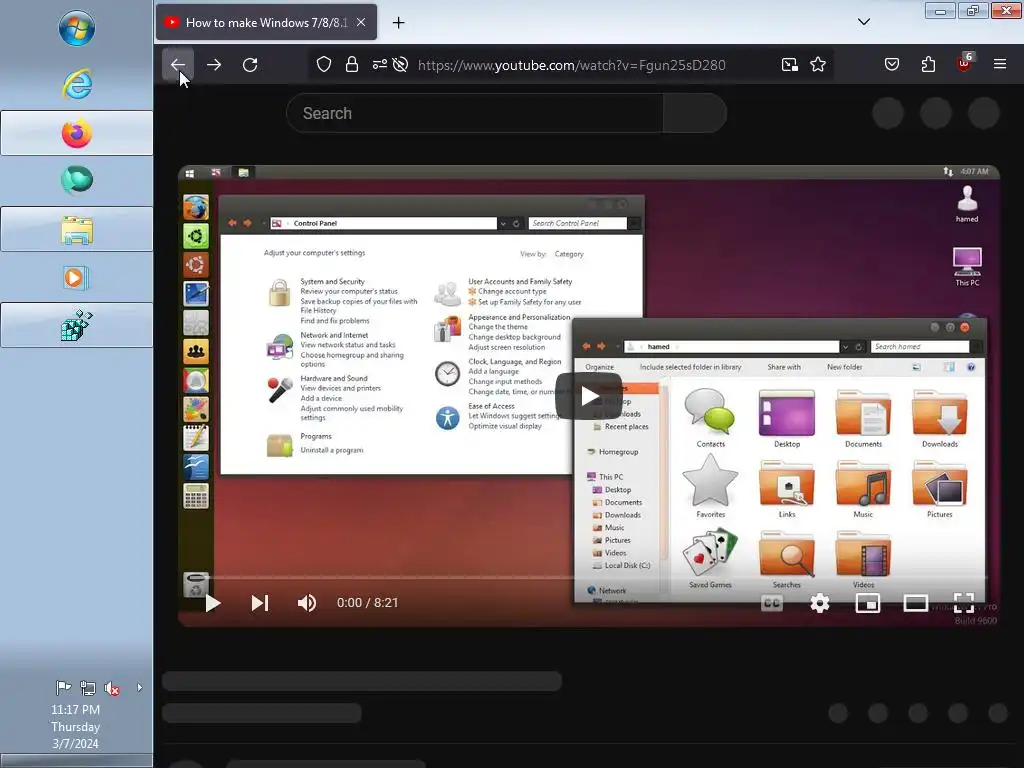
Task: Open the video settings gear
Action: 820,603
